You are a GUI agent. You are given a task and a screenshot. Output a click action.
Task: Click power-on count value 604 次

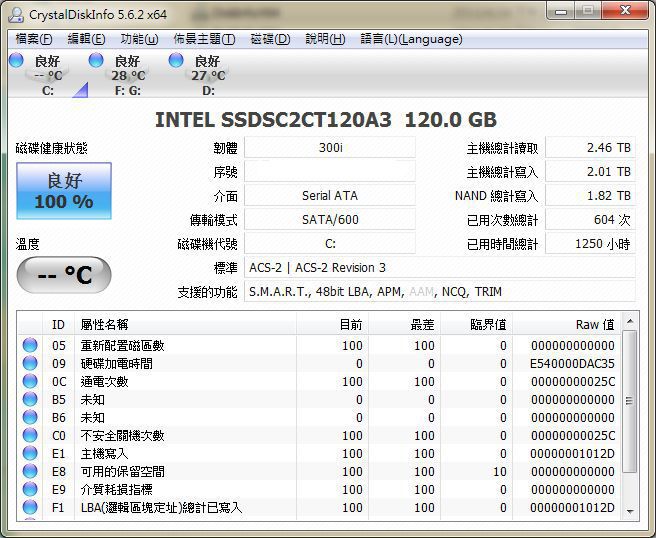(x=590, y=220)
